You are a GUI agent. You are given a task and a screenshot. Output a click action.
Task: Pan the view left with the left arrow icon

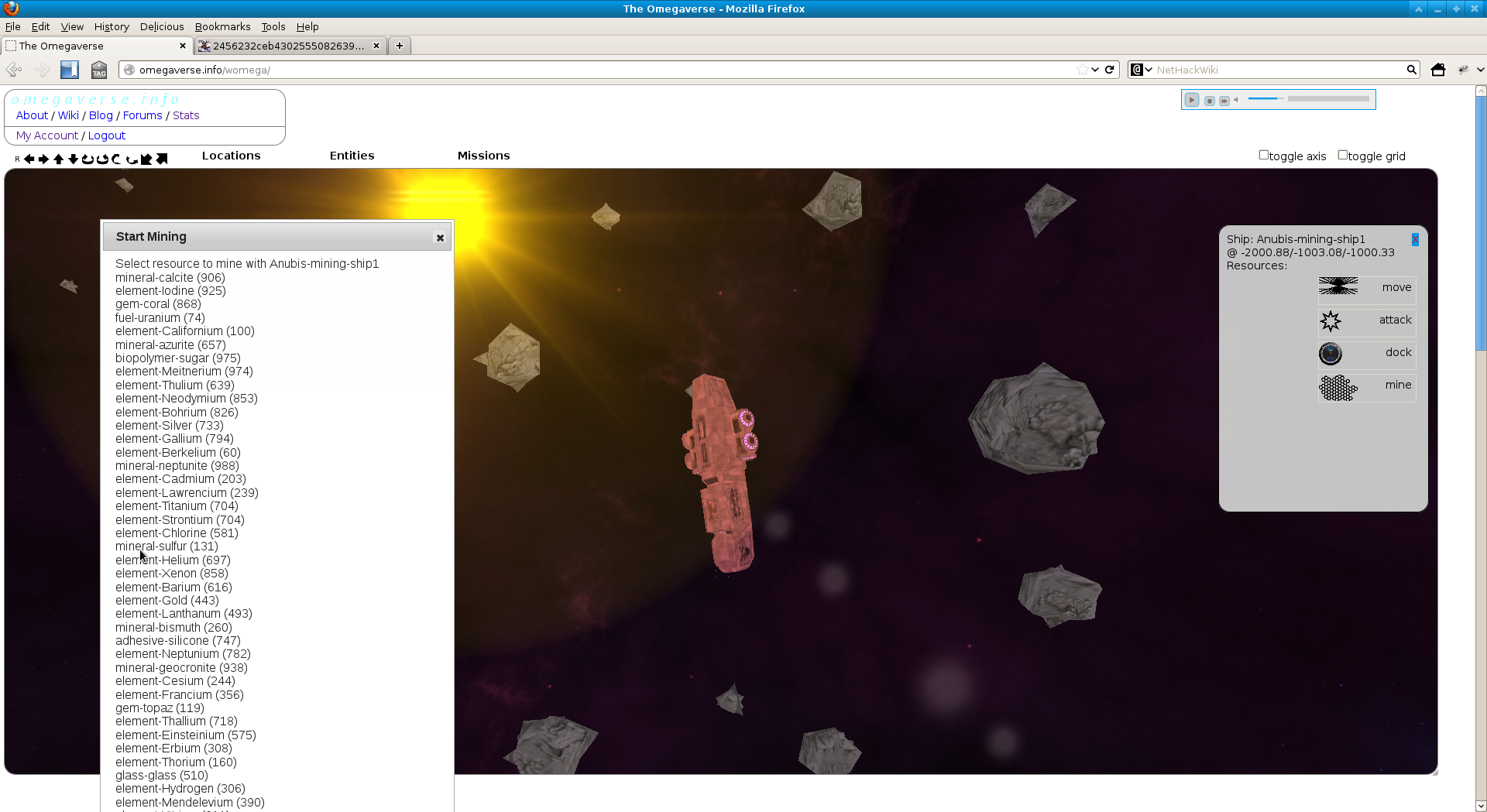point(29,159)
